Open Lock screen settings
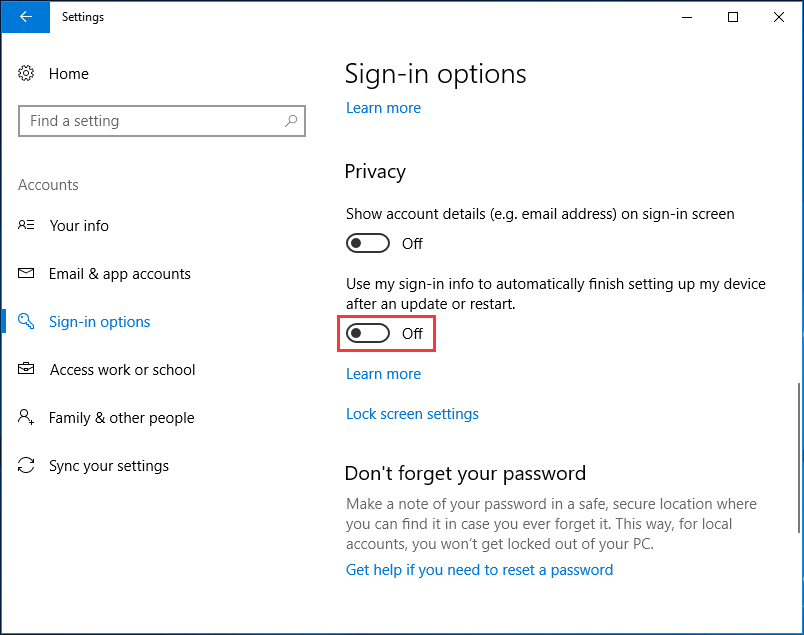This screenshot has height=635, width=804. [412, 413]
